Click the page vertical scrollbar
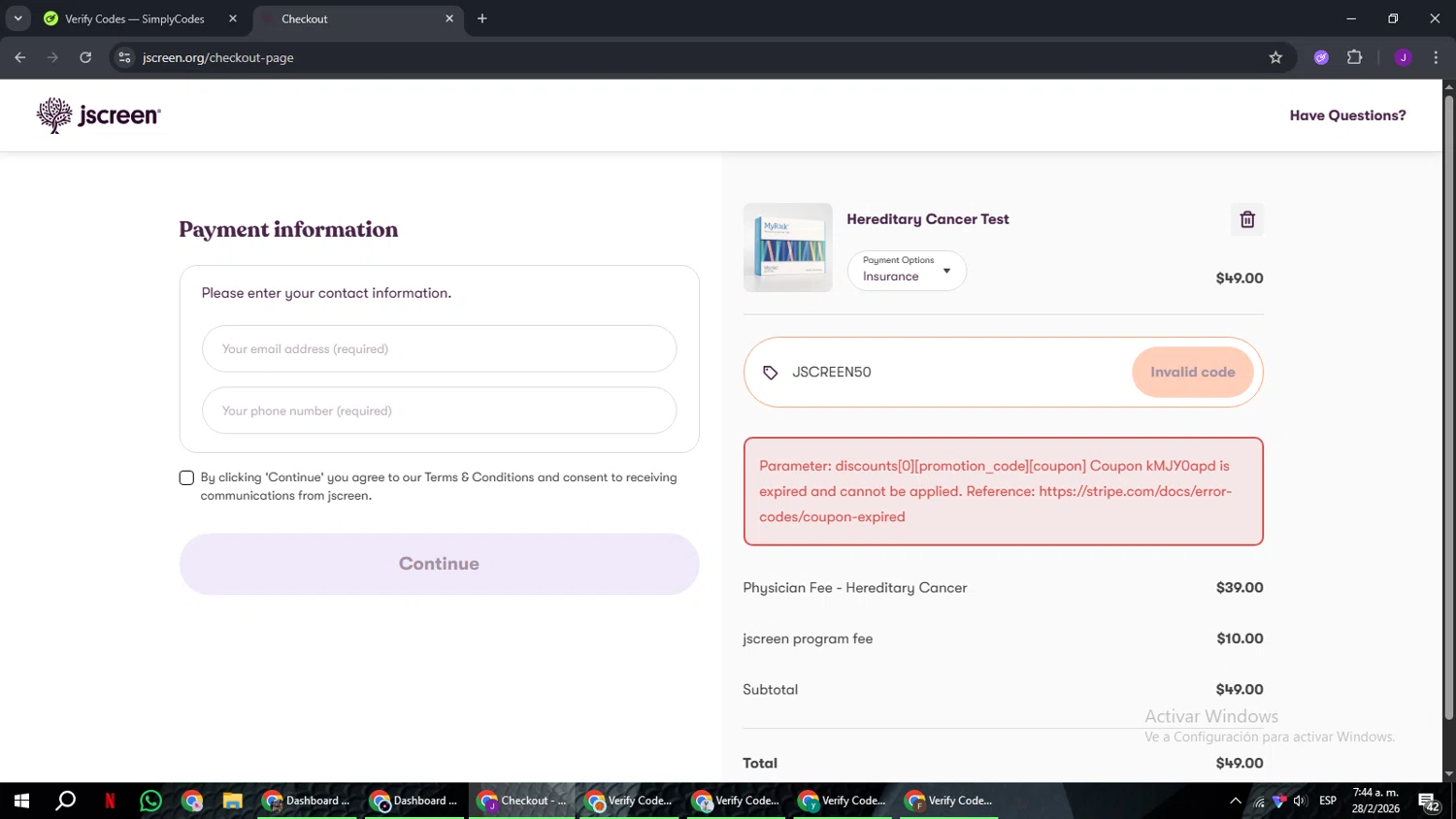Screen dimensions: 1456x819 [1448, 408]
